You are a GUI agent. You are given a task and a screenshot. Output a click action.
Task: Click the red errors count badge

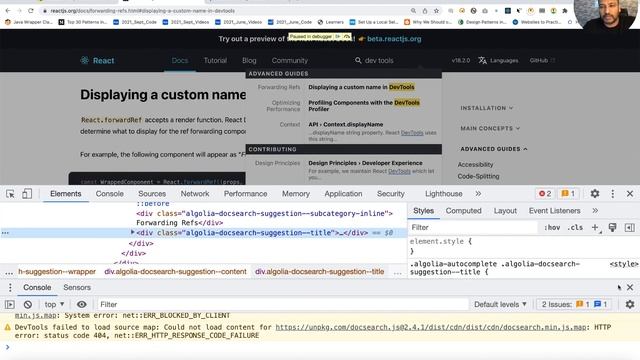pos(545,194)
